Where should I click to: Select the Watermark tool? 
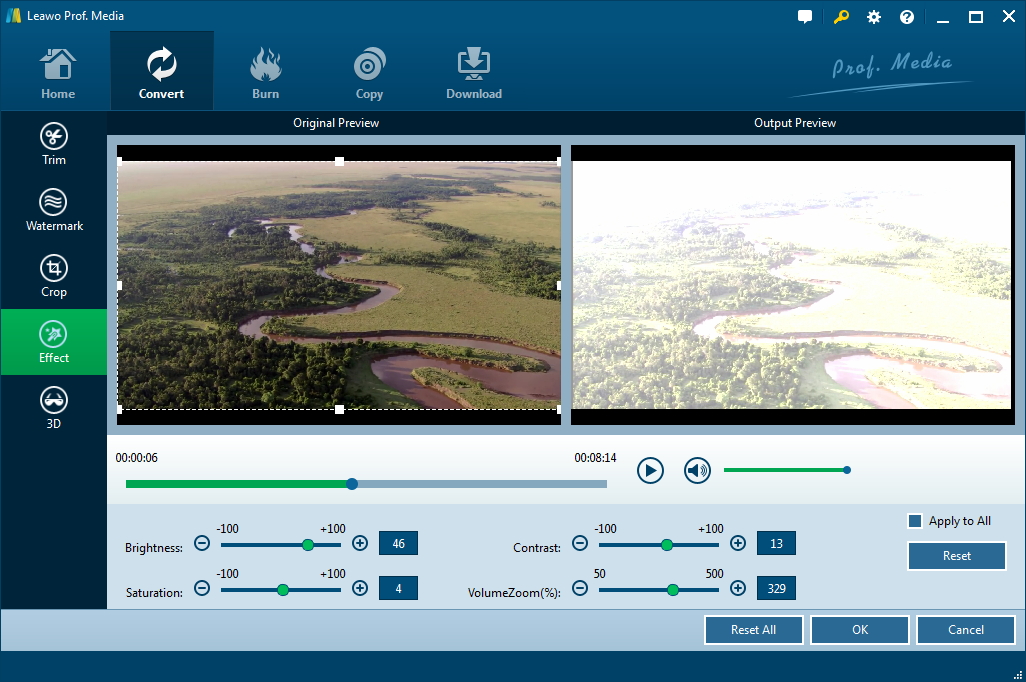point(54,210)
